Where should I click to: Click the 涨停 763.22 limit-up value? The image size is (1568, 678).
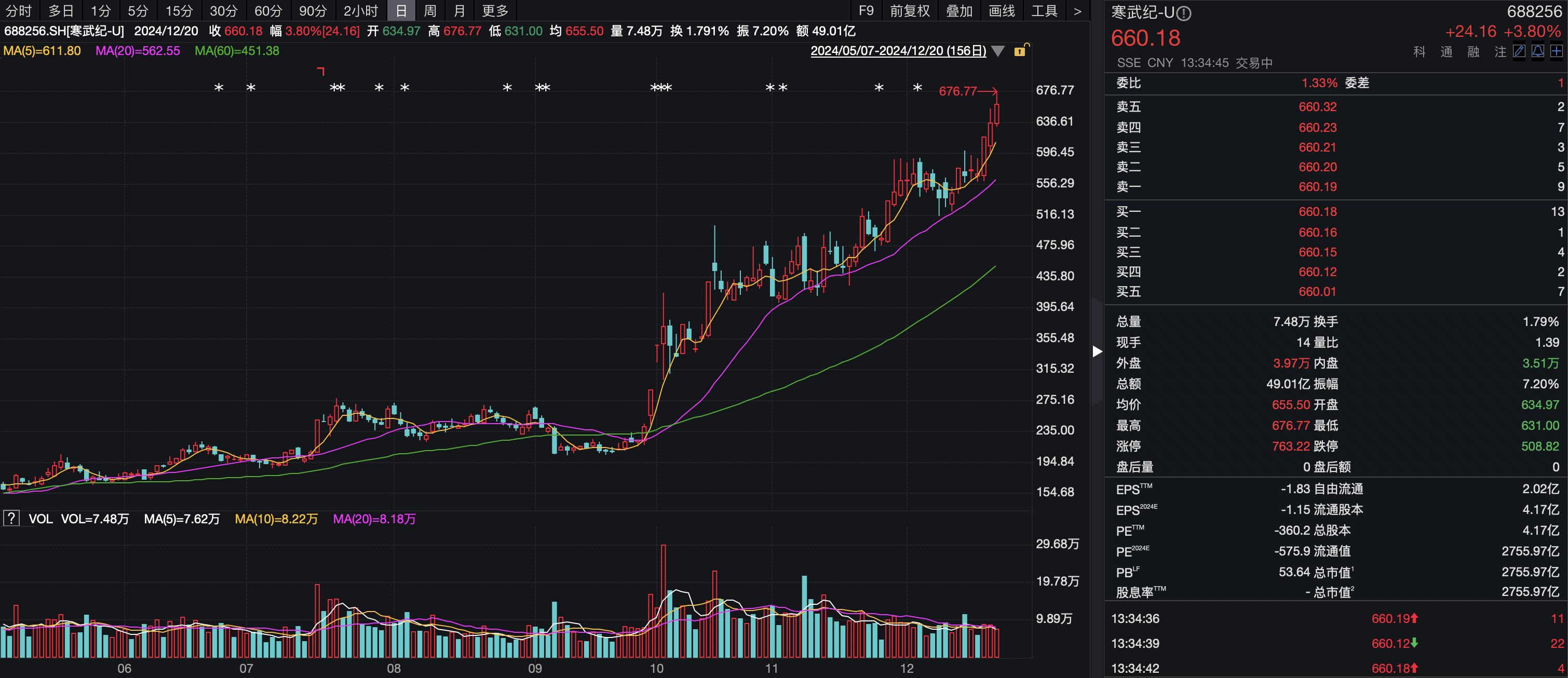(x=1290, y=447)
